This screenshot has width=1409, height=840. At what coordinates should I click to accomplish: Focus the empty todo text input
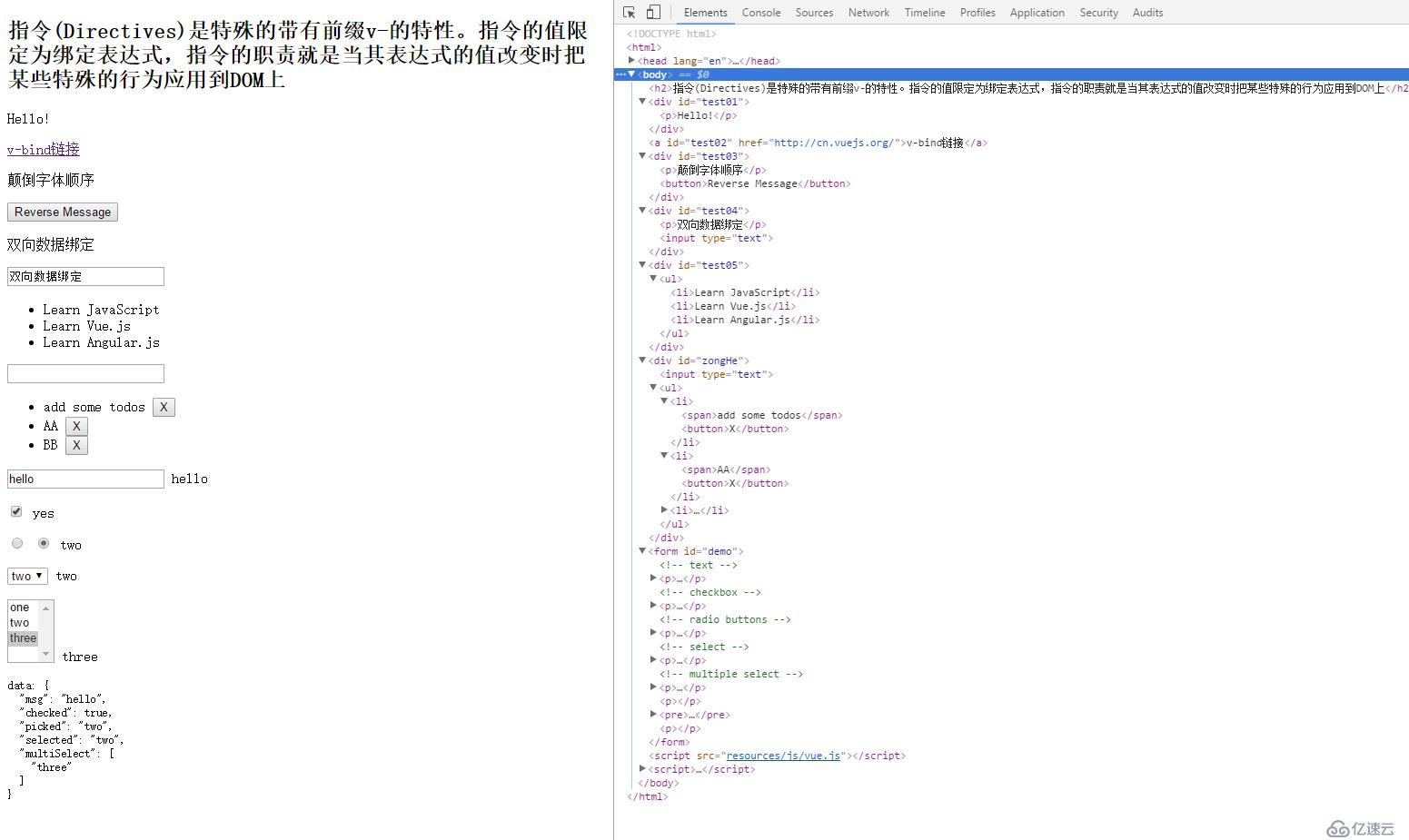pyautogui.click(x=85, y=373)
